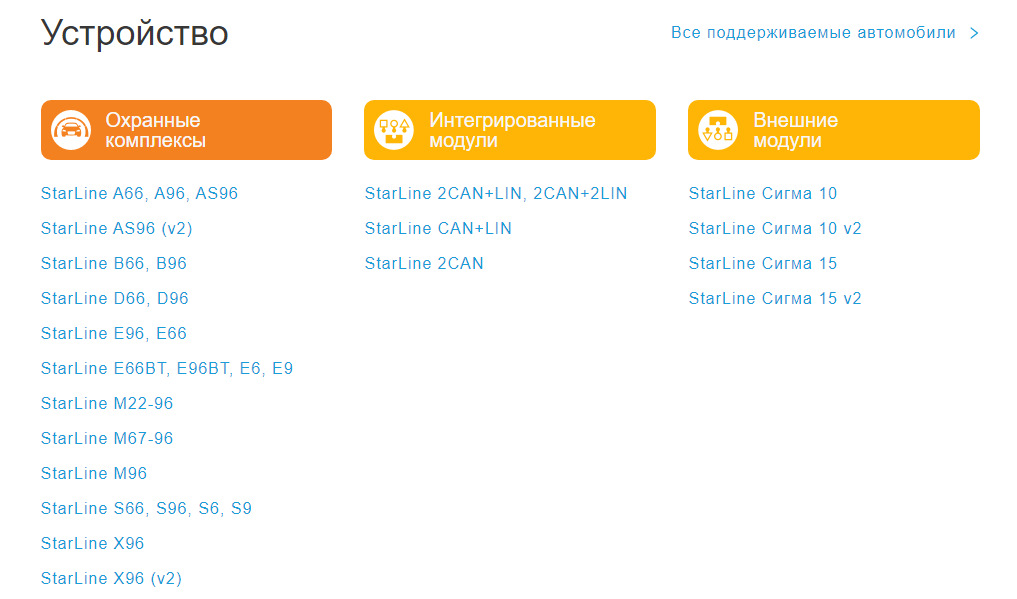Choose StarLine Сигма 10 v2

(775, 229)
